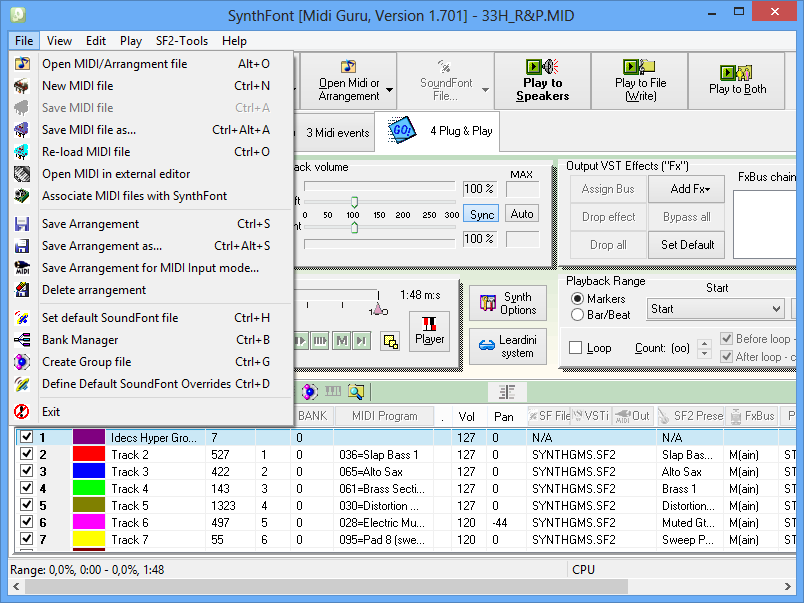
Task: Uncheck Track 3 in the track list
Action: (27, 471)
